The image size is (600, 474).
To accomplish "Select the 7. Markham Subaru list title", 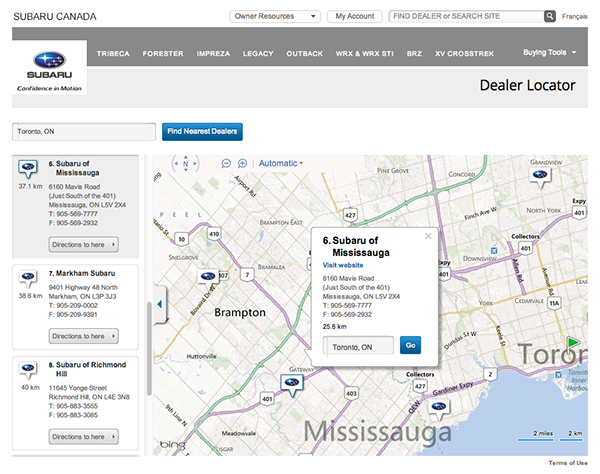I will tap(82, 273).
